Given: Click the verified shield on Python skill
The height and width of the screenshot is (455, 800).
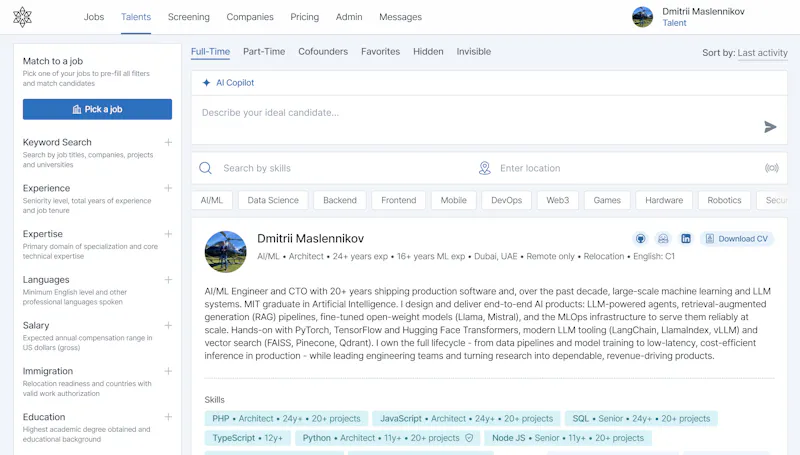Looking at the screenshot, I should tap(469, 438).
